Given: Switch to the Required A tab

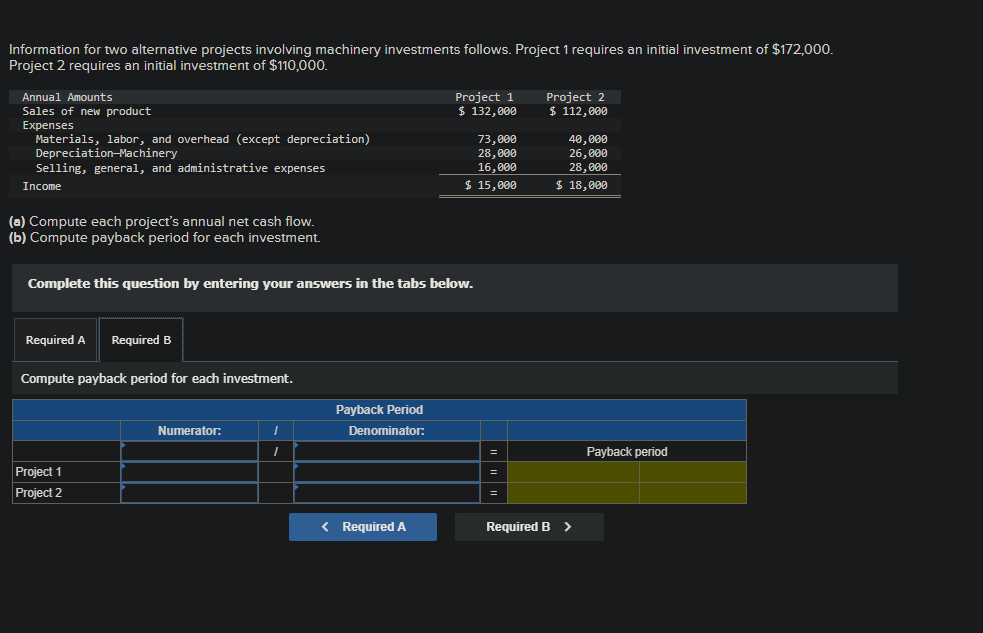Looking at the screenshot, I should click(x=55, y=340).
